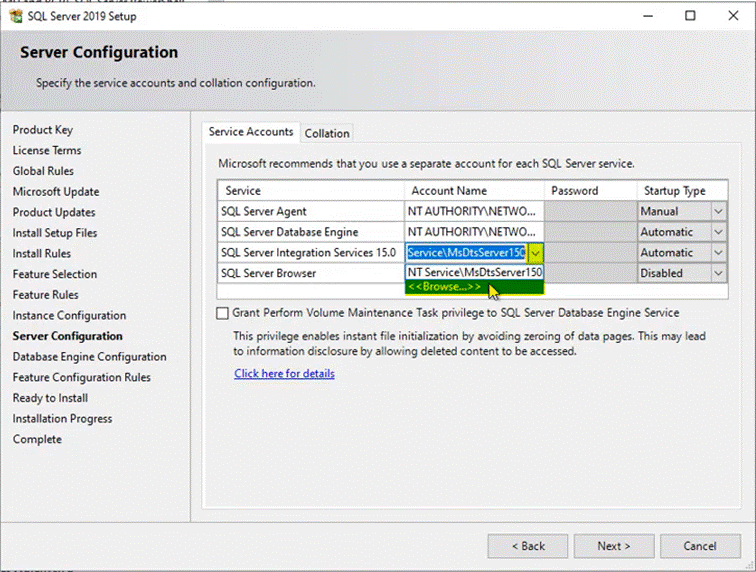Click Instance Configuration step in sidebar

click(x=69, y=315)
